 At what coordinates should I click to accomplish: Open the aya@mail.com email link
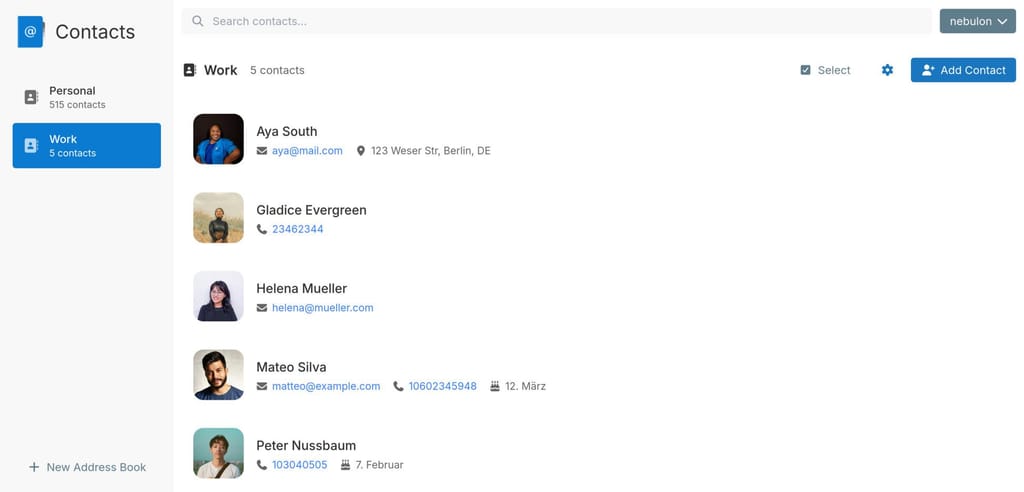pos(308,151)
